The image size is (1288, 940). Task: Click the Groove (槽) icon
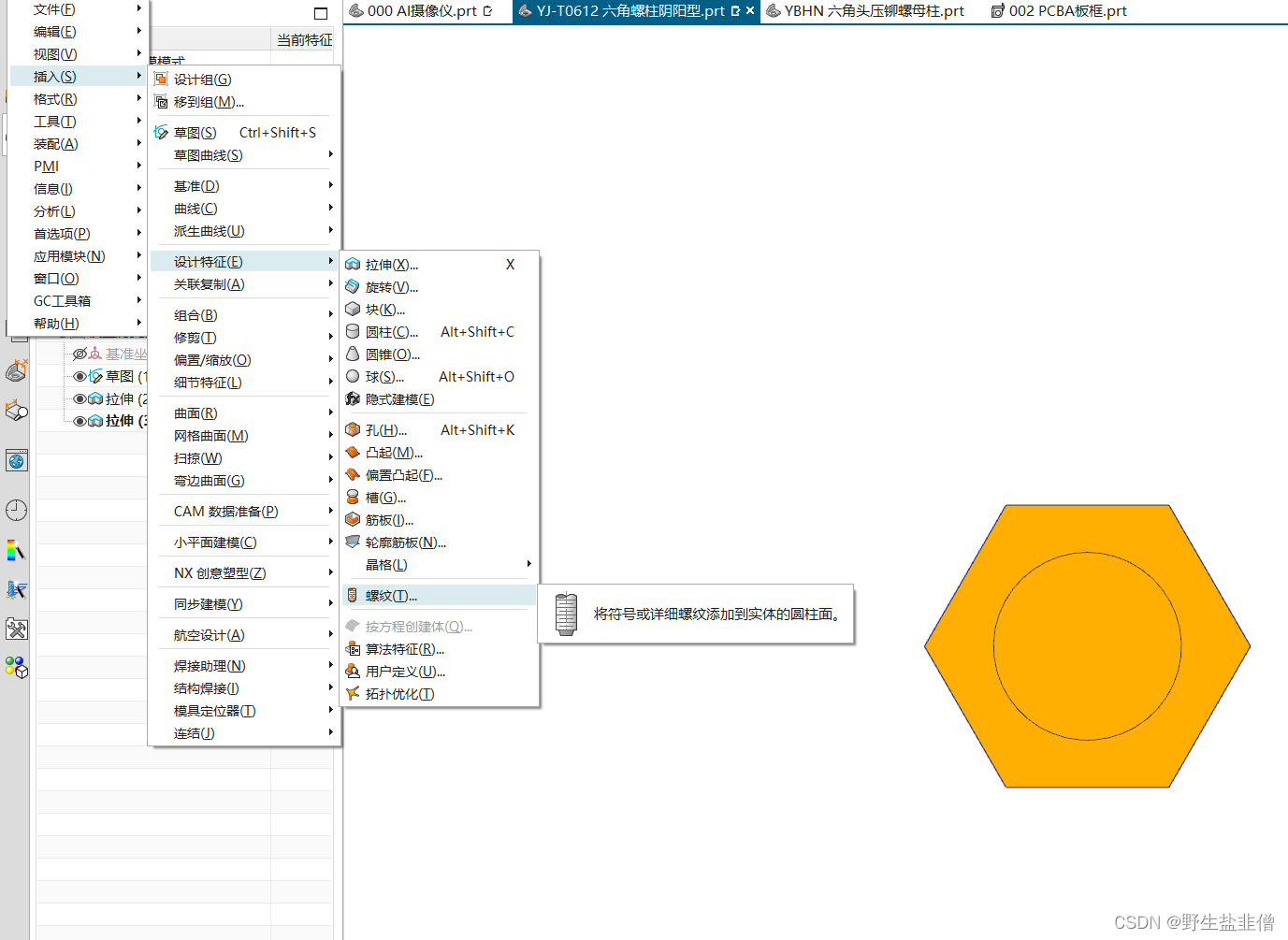coord(353,498)
